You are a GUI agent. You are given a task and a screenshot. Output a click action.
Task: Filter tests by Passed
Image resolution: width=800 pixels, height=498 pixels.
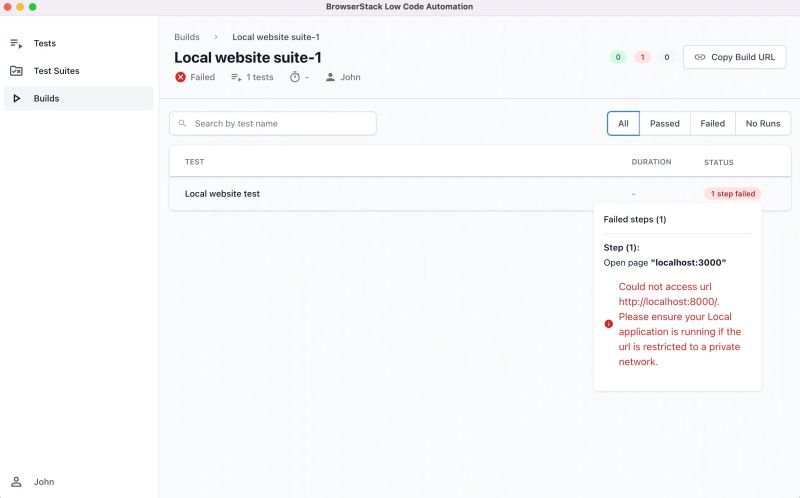(x=665, y=123)
